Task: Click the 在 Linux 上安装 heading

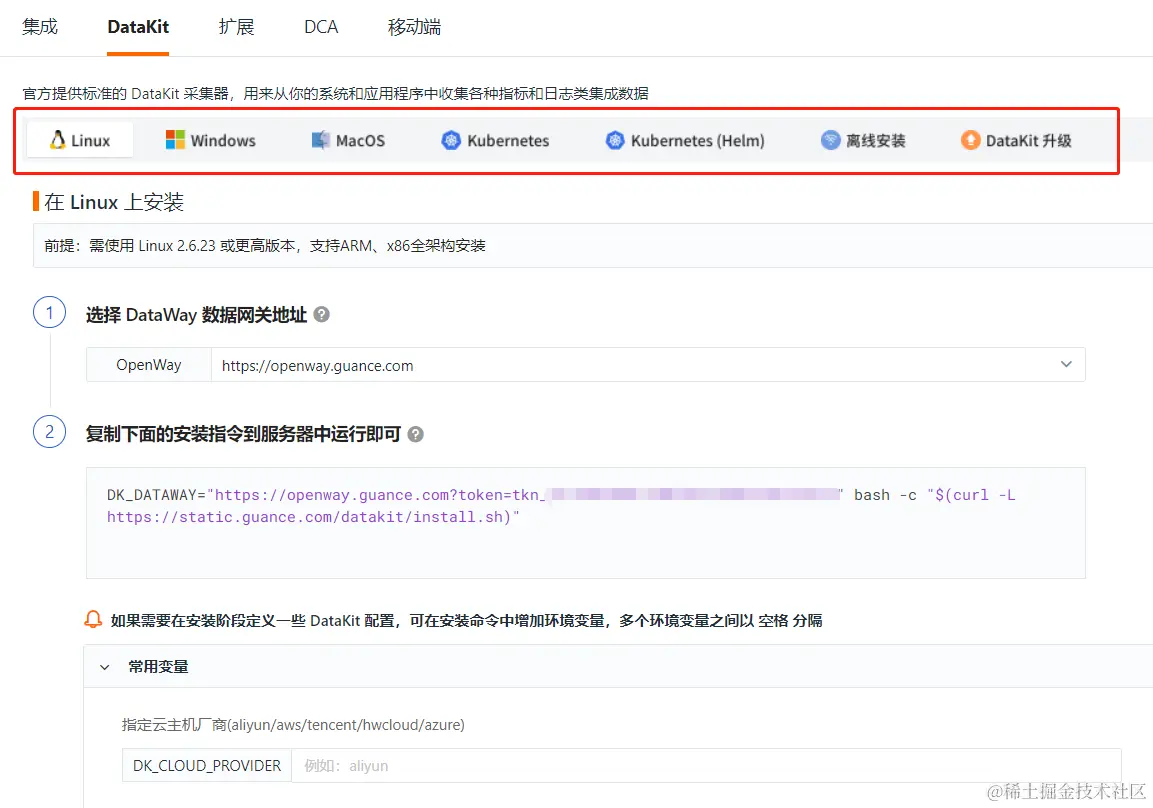Action: [114, 201]
